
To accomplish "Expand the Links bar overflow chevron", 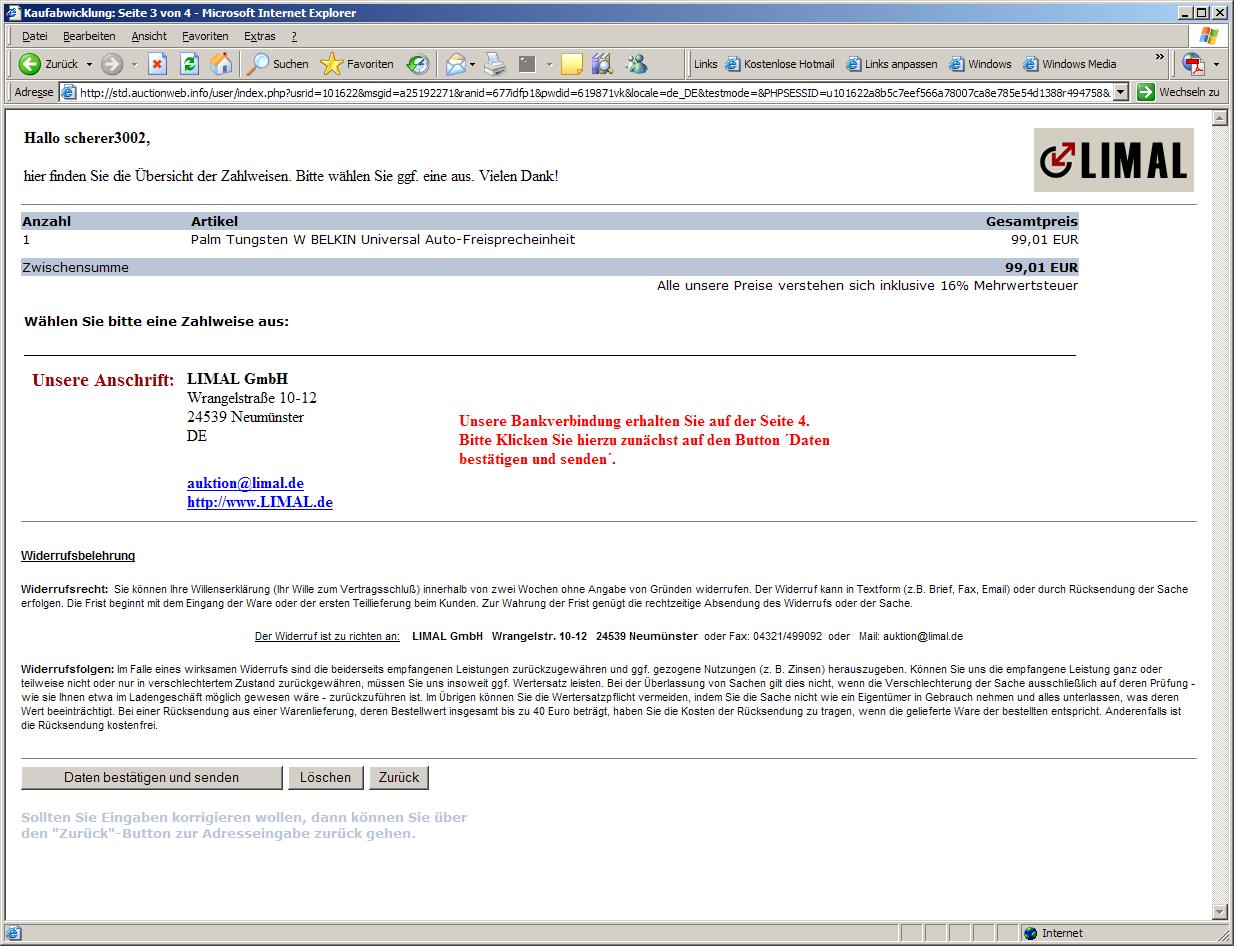I will point(1160,58).
